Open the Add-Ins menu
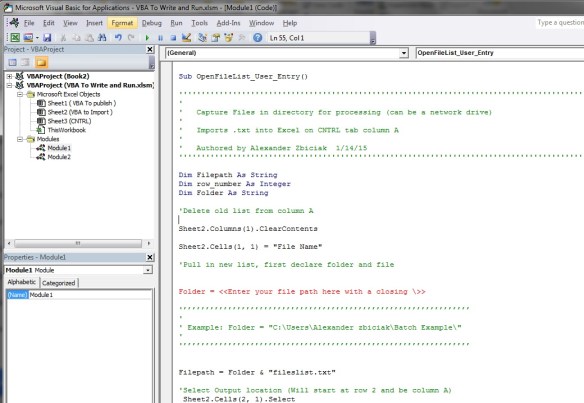 228,23
